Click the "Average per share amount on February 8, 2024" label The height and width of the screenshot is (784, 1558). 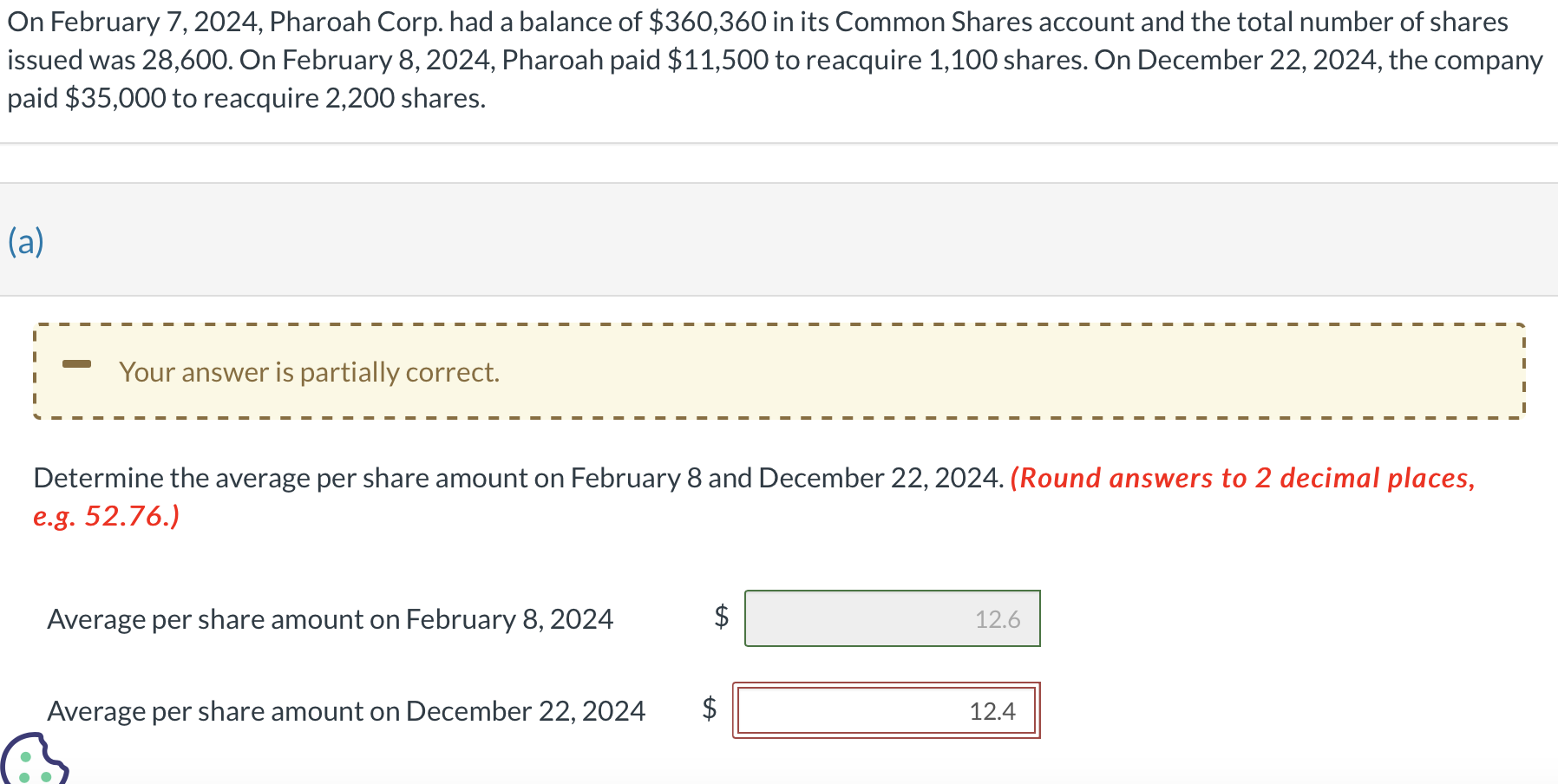click(330, 619)
